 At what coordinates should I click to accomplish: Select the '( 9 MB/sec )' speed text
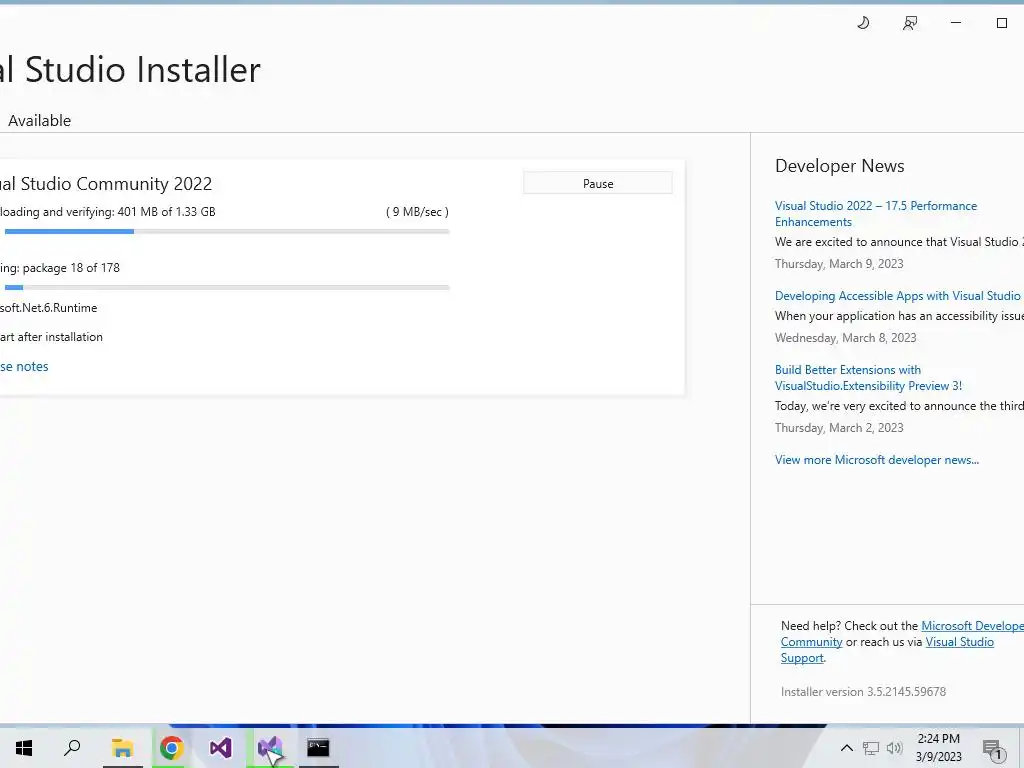pyautogui.click(x=417, y=212)
